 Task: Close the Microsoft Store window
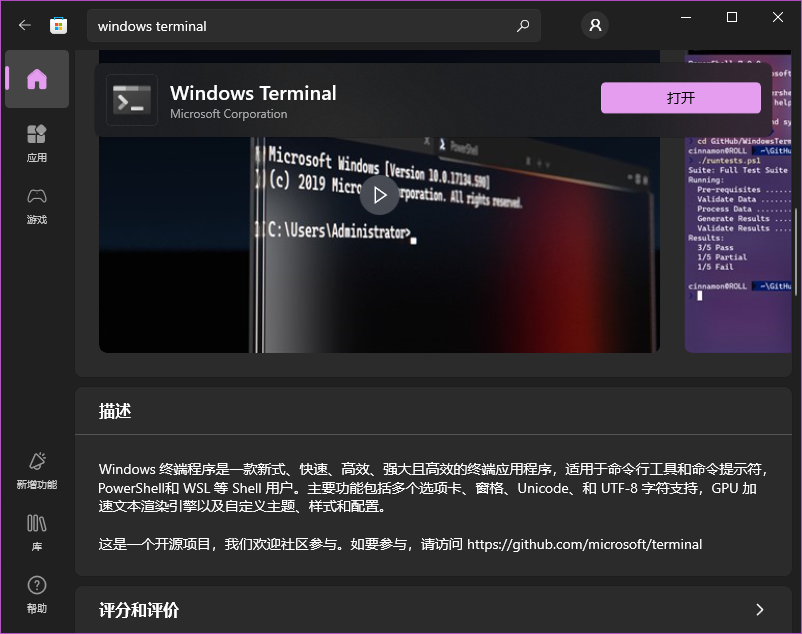tap(778, 17)
